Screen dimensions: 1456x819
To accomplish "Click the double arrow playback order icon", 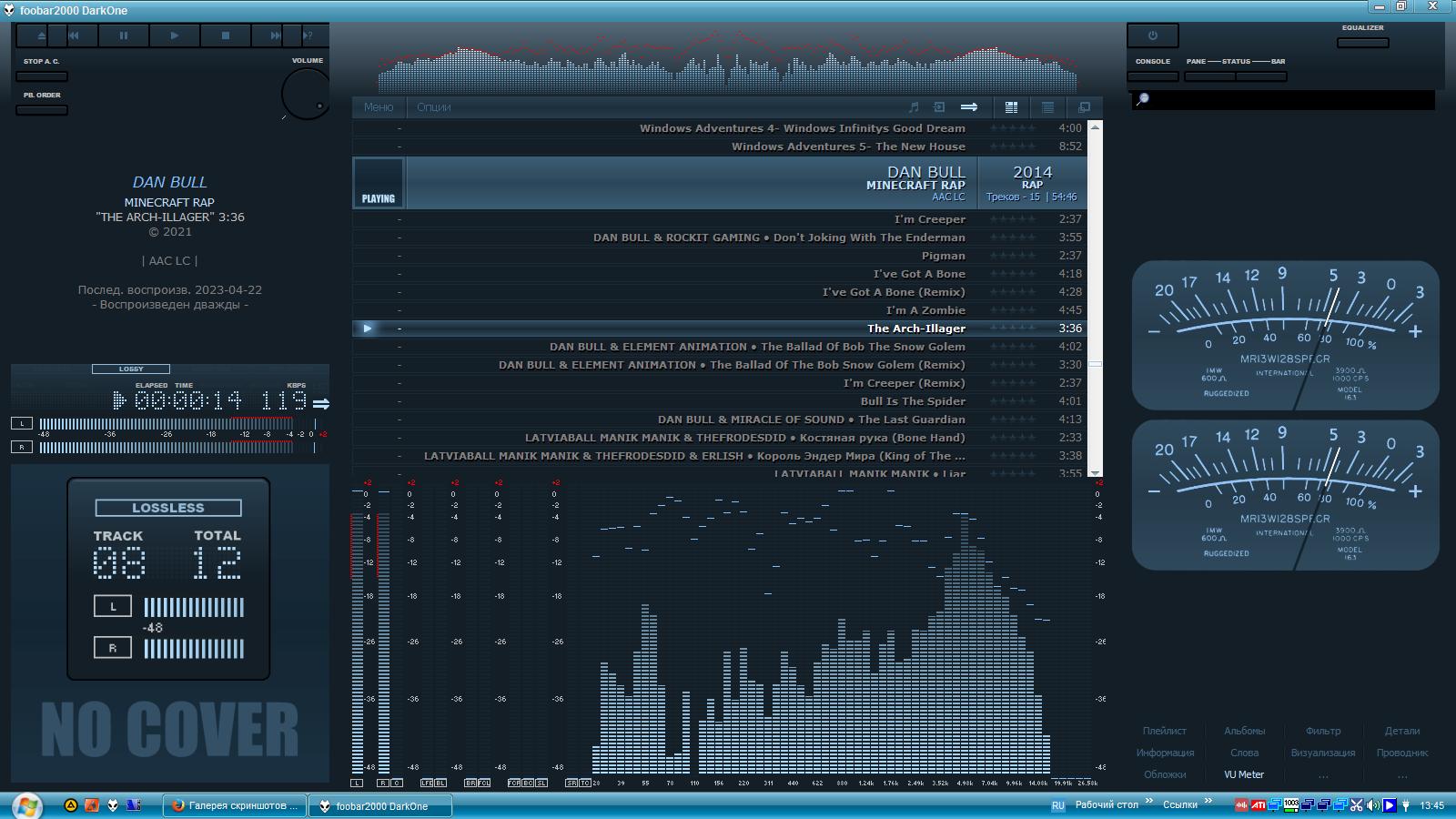I will pos(969,107).
